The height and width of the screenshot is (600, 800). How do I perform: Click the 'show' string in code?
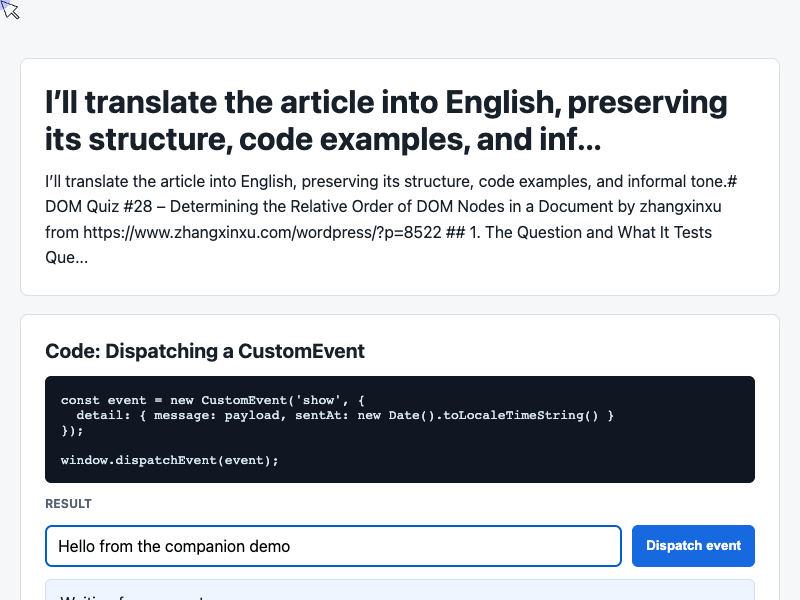(318, 400)
